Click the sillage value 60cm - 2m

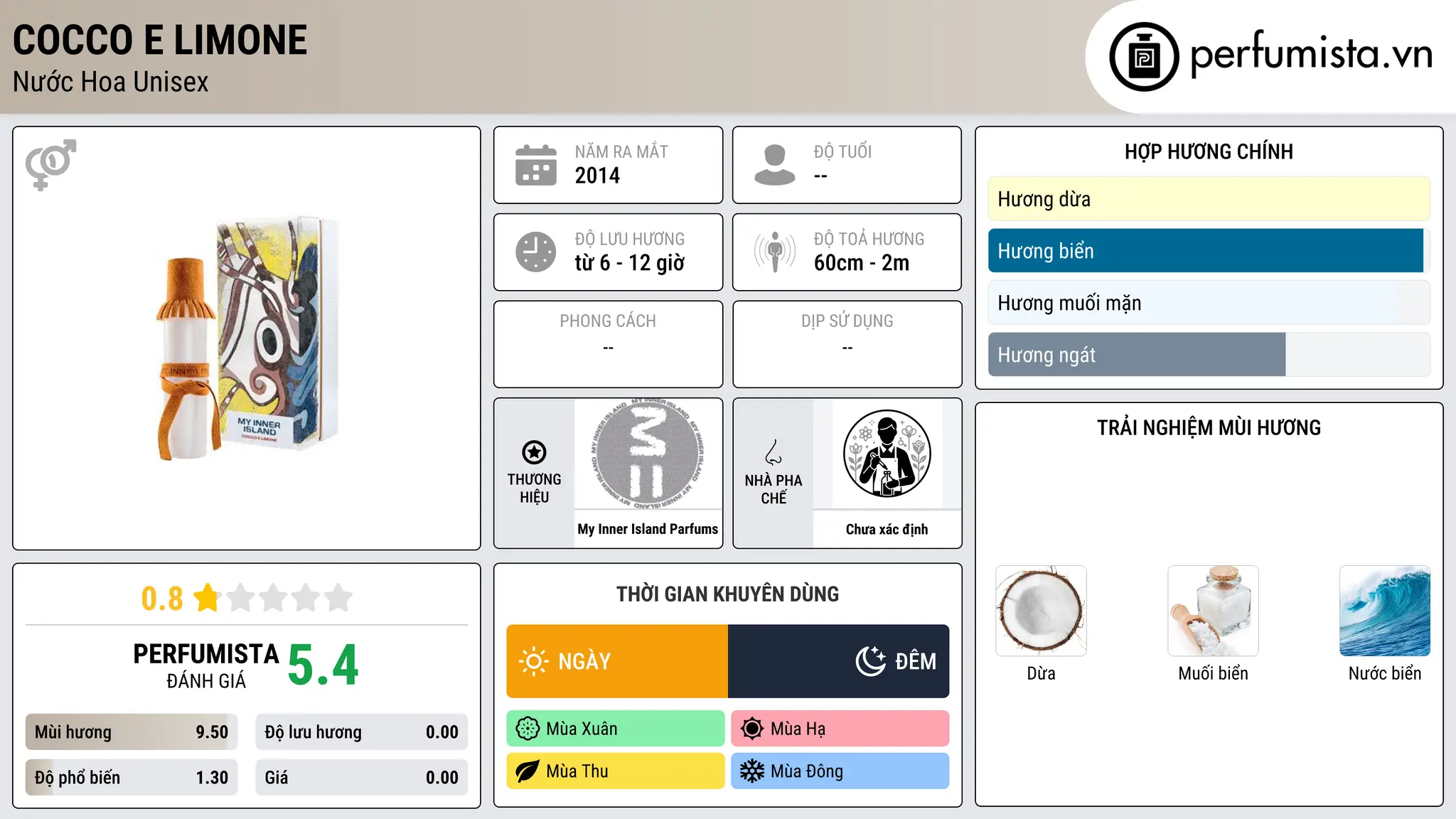[862, 263]
